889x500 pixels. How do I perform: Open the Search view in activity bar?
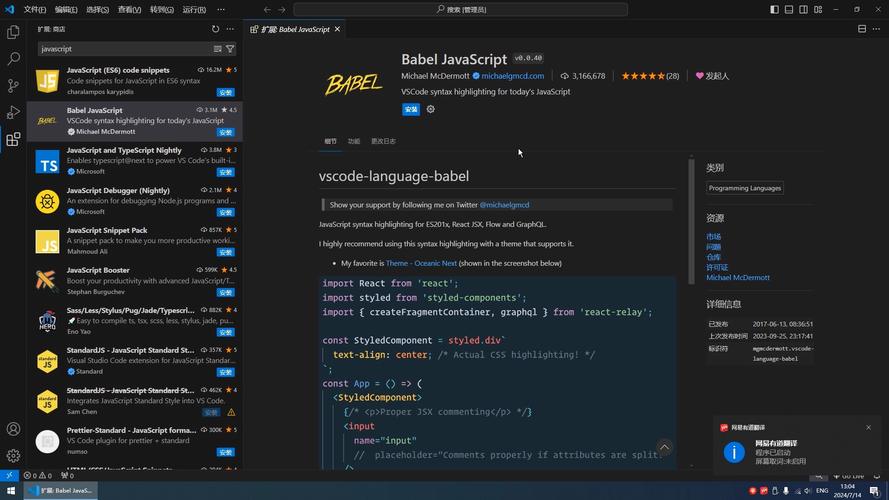[x=13, y=58]
